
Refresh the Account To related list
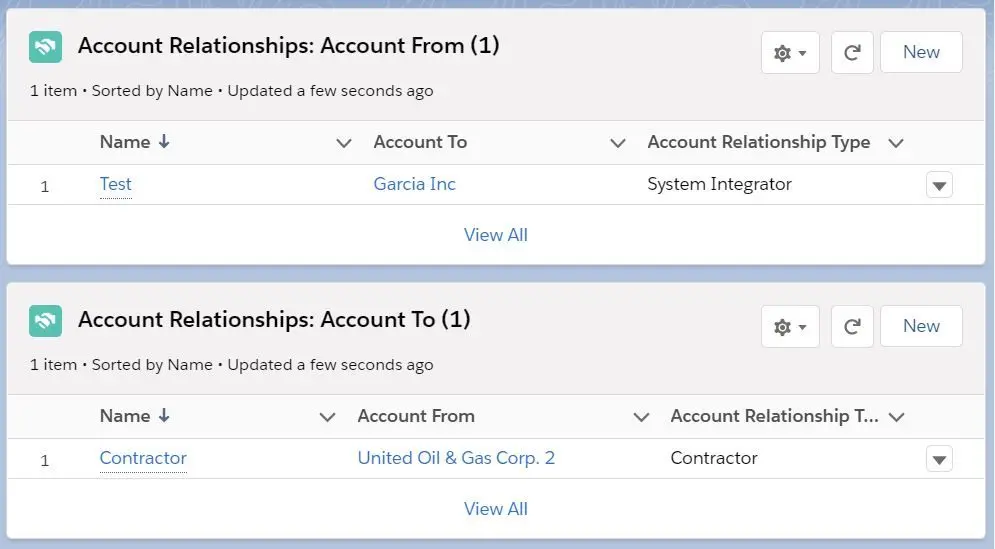(x=852, y=326)
